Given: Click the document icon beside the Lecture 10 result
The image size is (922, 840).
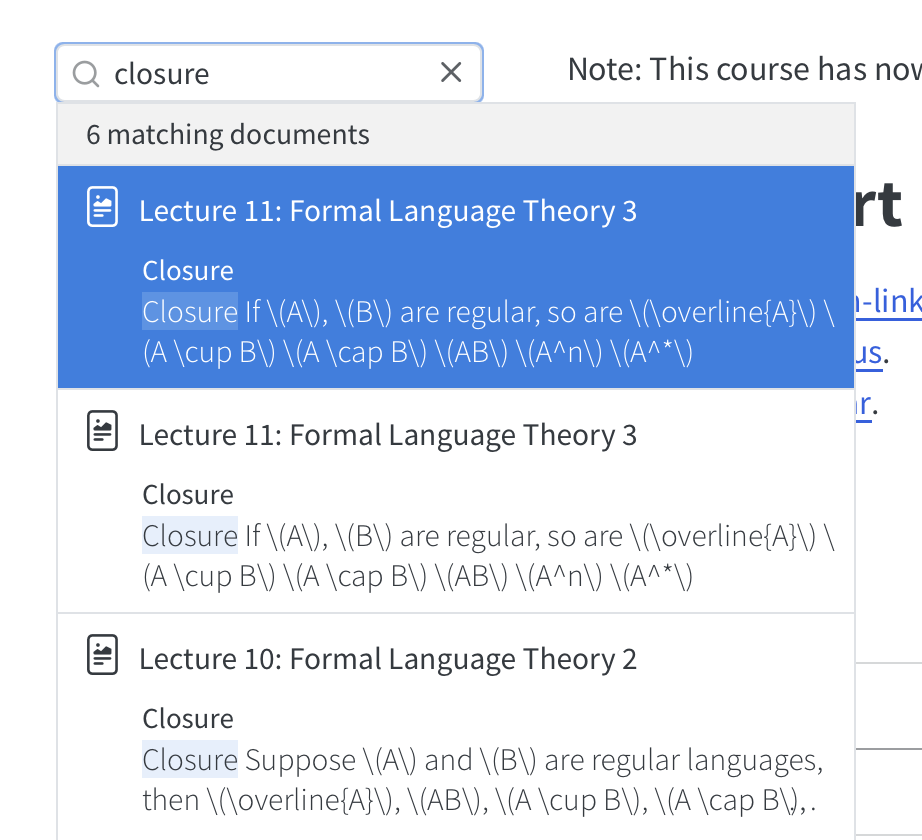Looking at the screenshot, I should [103, 656].
